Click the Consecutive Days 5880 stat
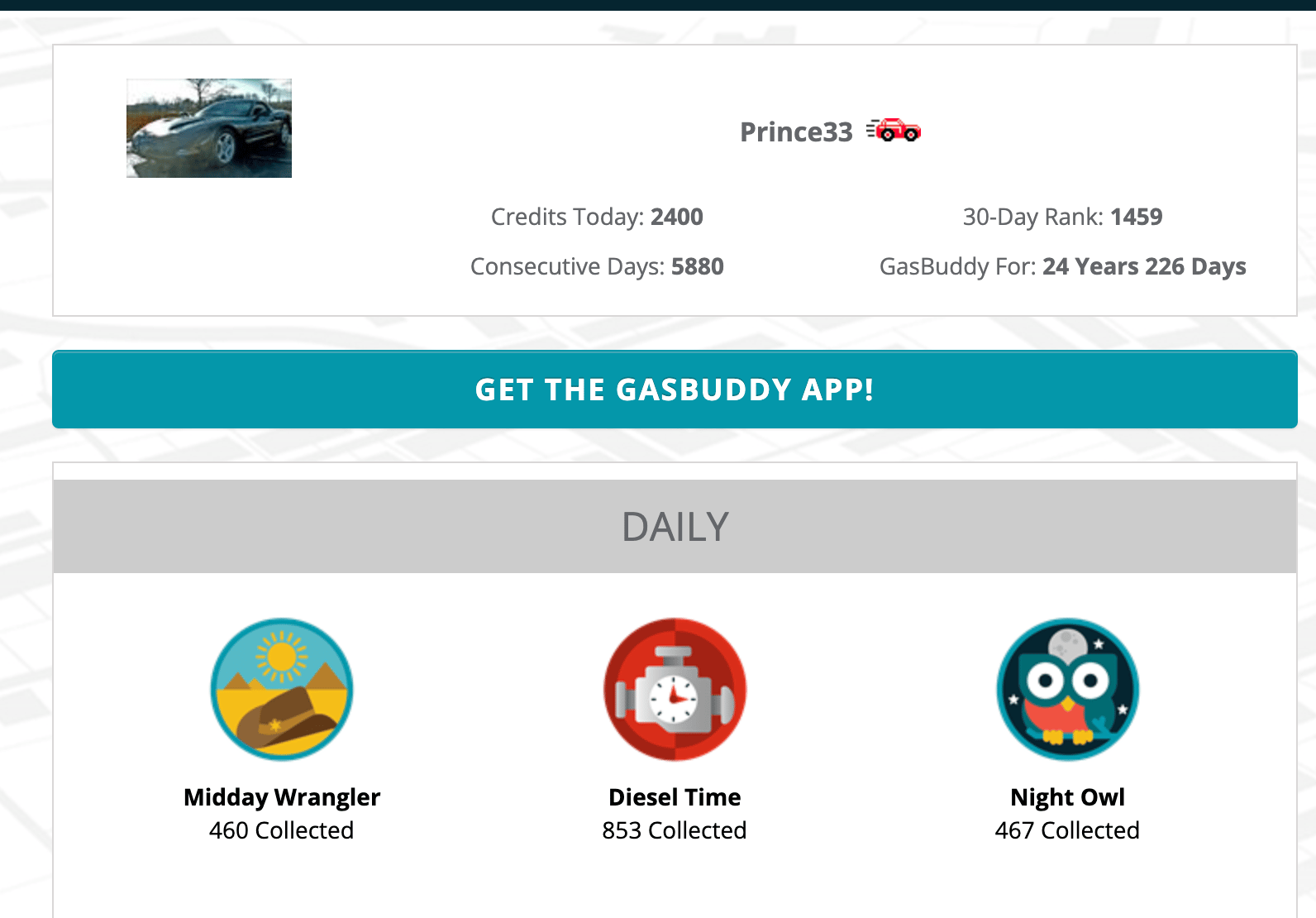Screen dimensions: 1316x918 597,266
